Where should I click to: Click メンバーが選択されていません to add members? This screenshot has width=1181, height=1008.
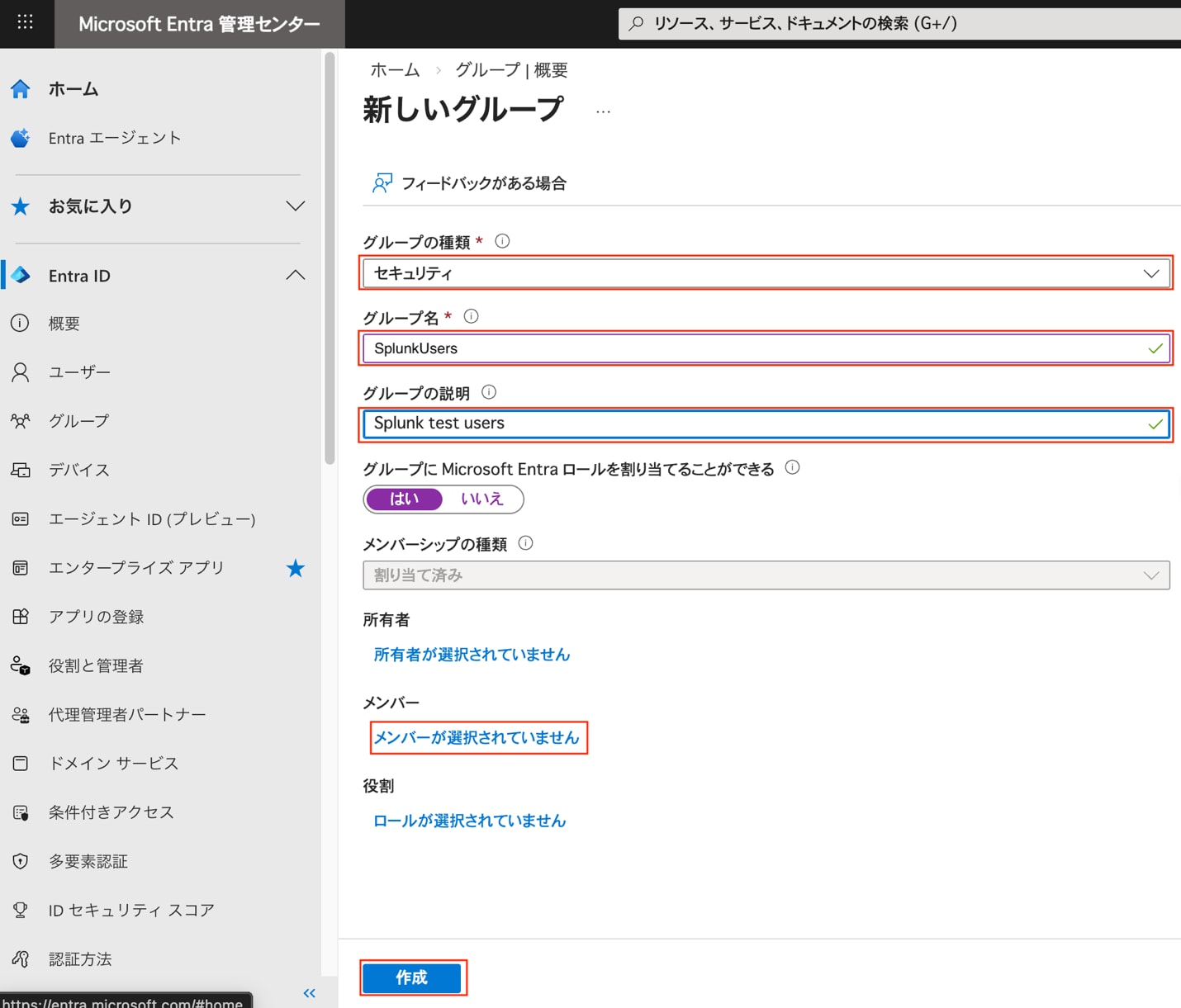478,737
